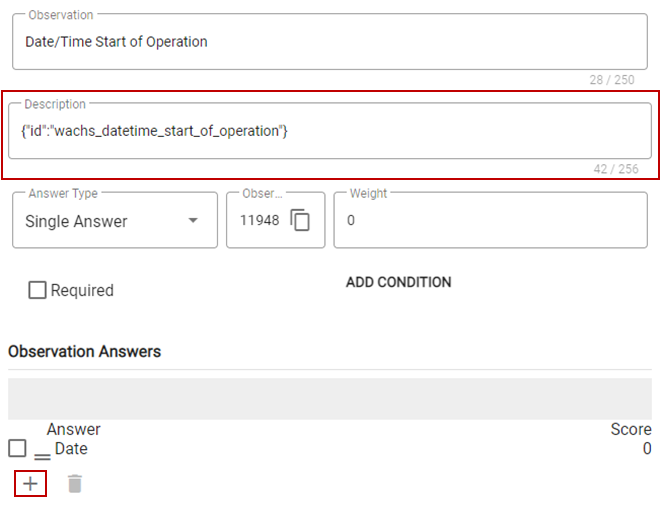Screen dimensions: 660x512
Task: Focus the Observation text field
Action: click(330, 42)
